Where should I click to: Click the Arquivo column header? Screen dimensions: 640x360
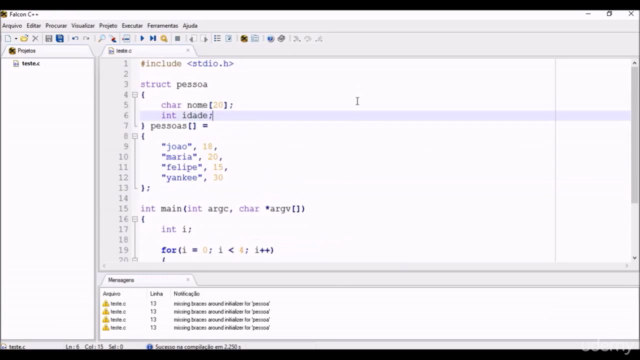click(x=111, y=294)
